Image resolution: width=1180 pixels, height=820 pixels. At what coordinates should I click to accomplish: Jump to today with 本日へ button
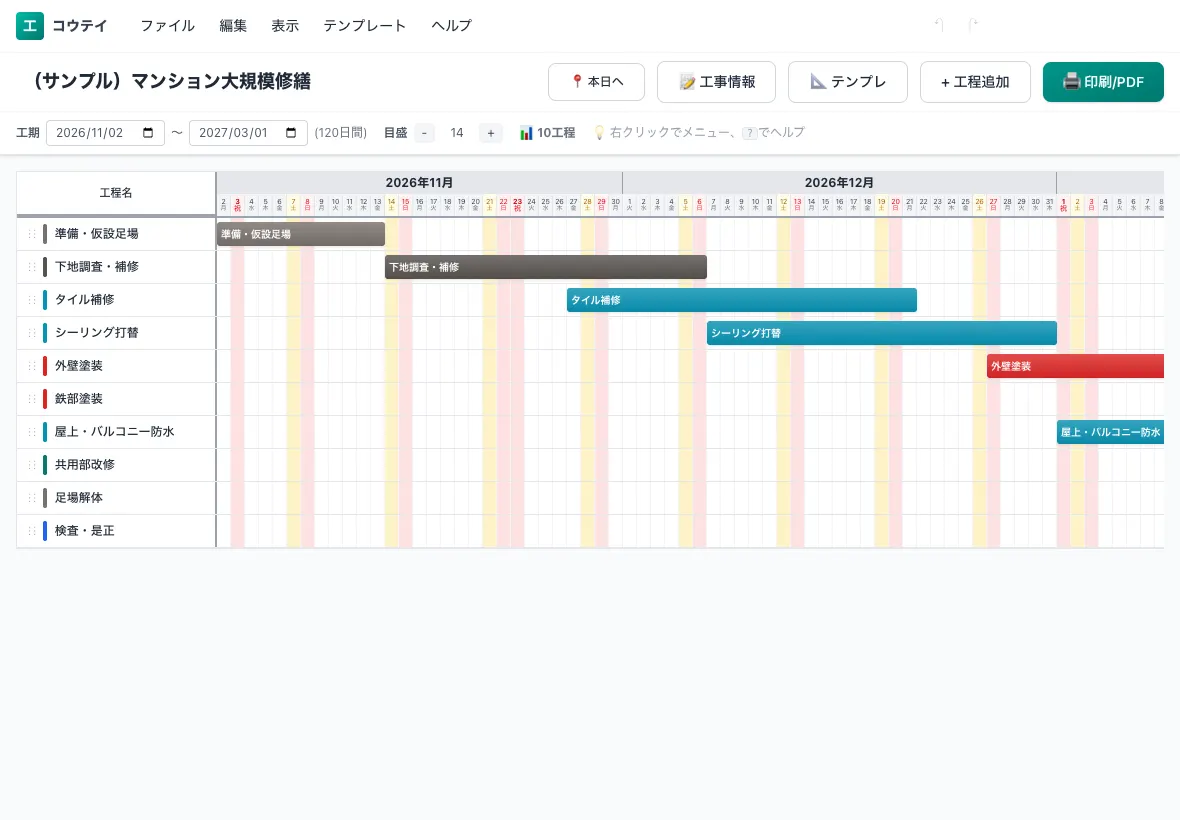[596, 81]
